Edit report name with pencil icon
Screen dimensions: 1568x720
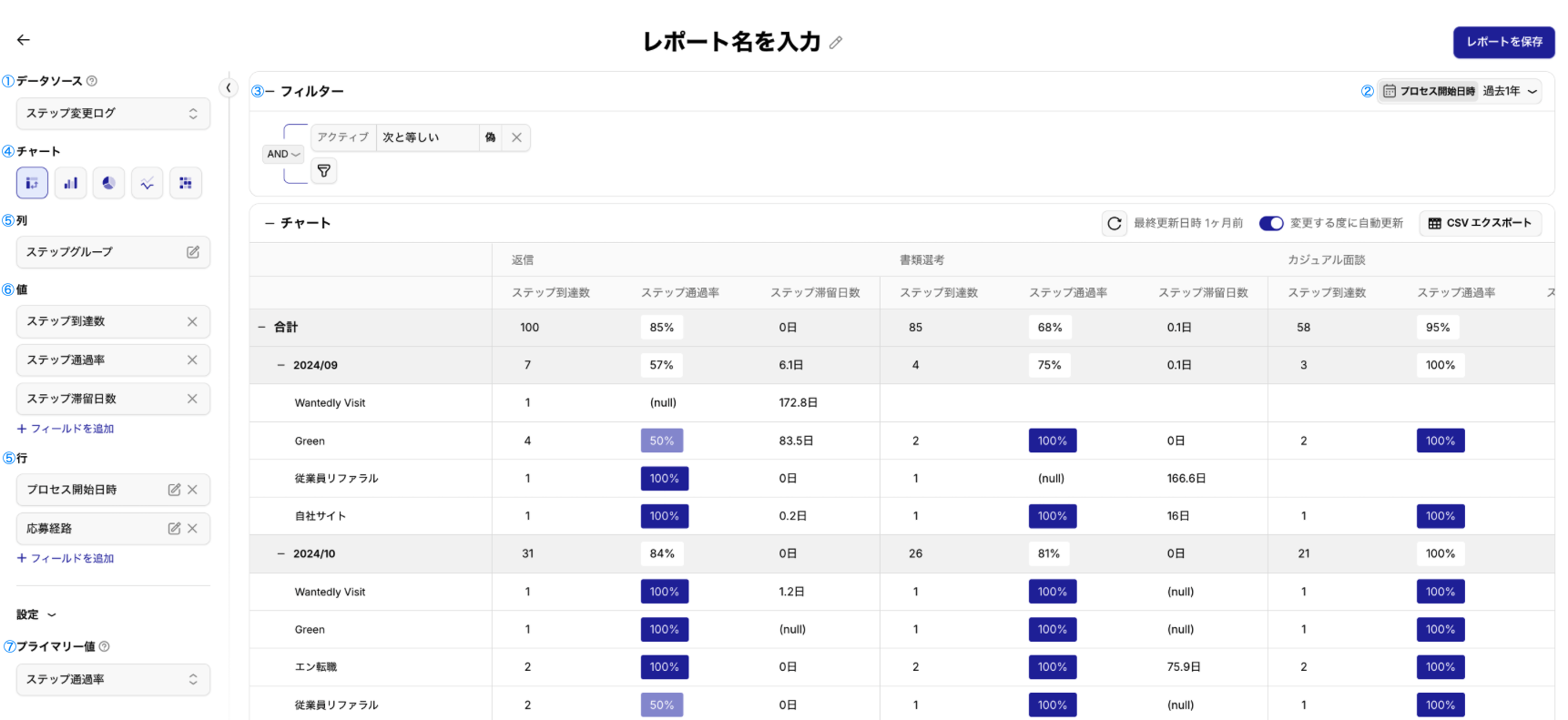(836, 43)
